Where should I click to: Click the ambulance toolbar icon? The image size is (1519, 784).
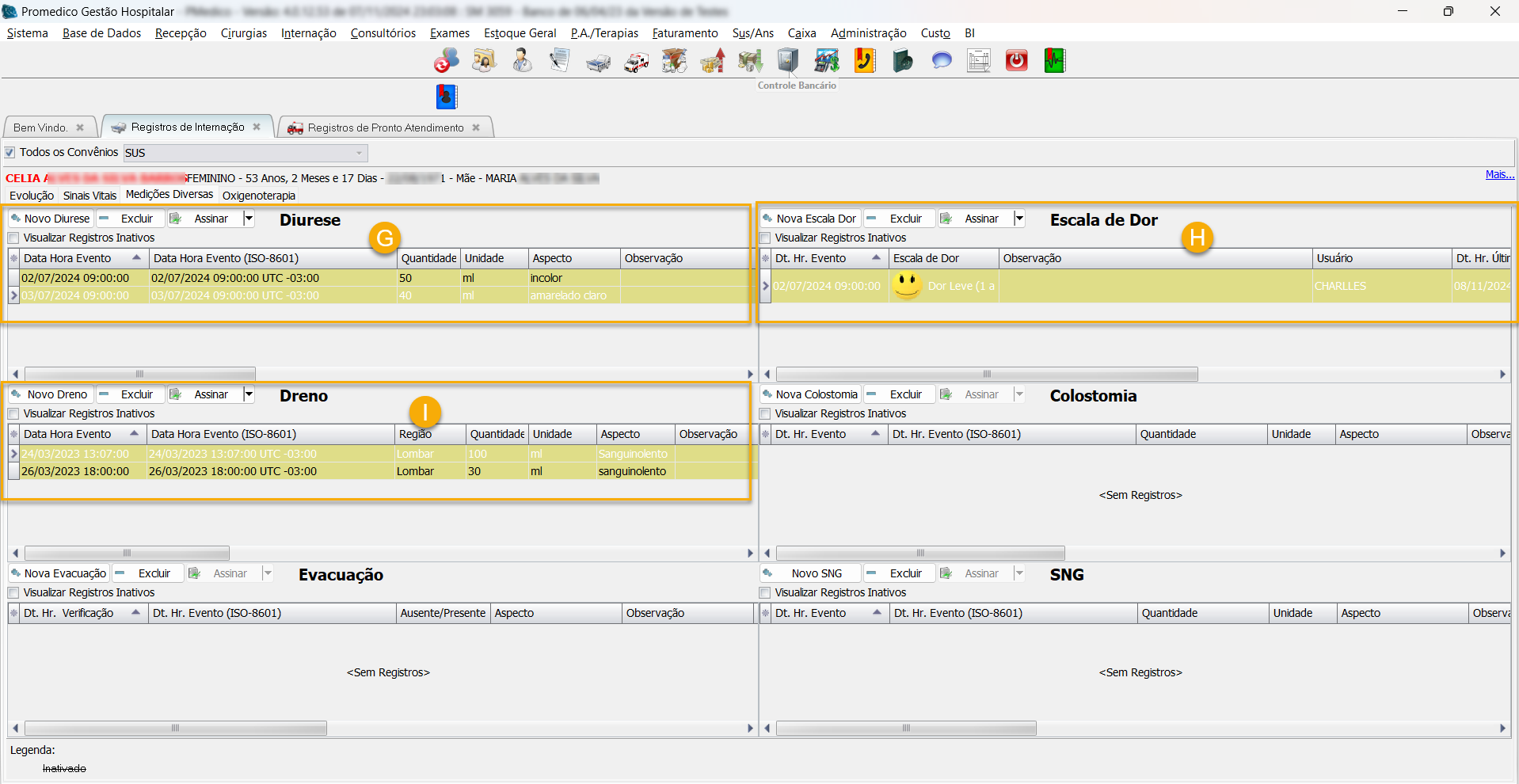coord(636,61)
